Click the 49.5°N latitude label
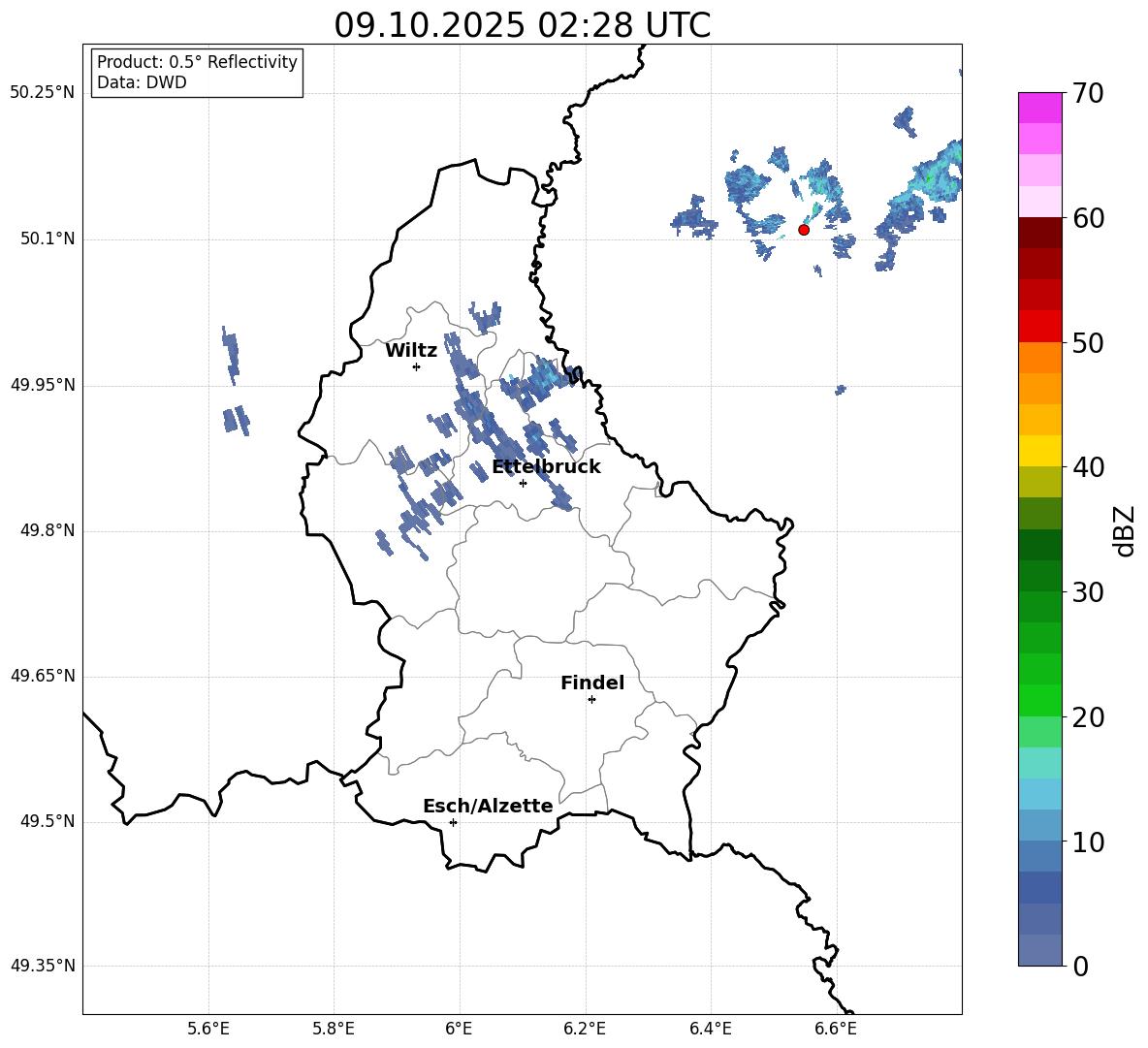Viewport: 1148px width, 1048px height. (48, 821)
